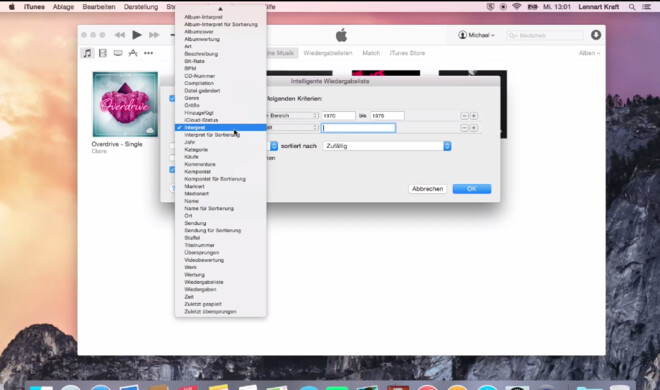Image resolution: width=660 pixels, height=390 pixels.
Task: Click the start year field showing 1970
Action: (x=338, y=116)
